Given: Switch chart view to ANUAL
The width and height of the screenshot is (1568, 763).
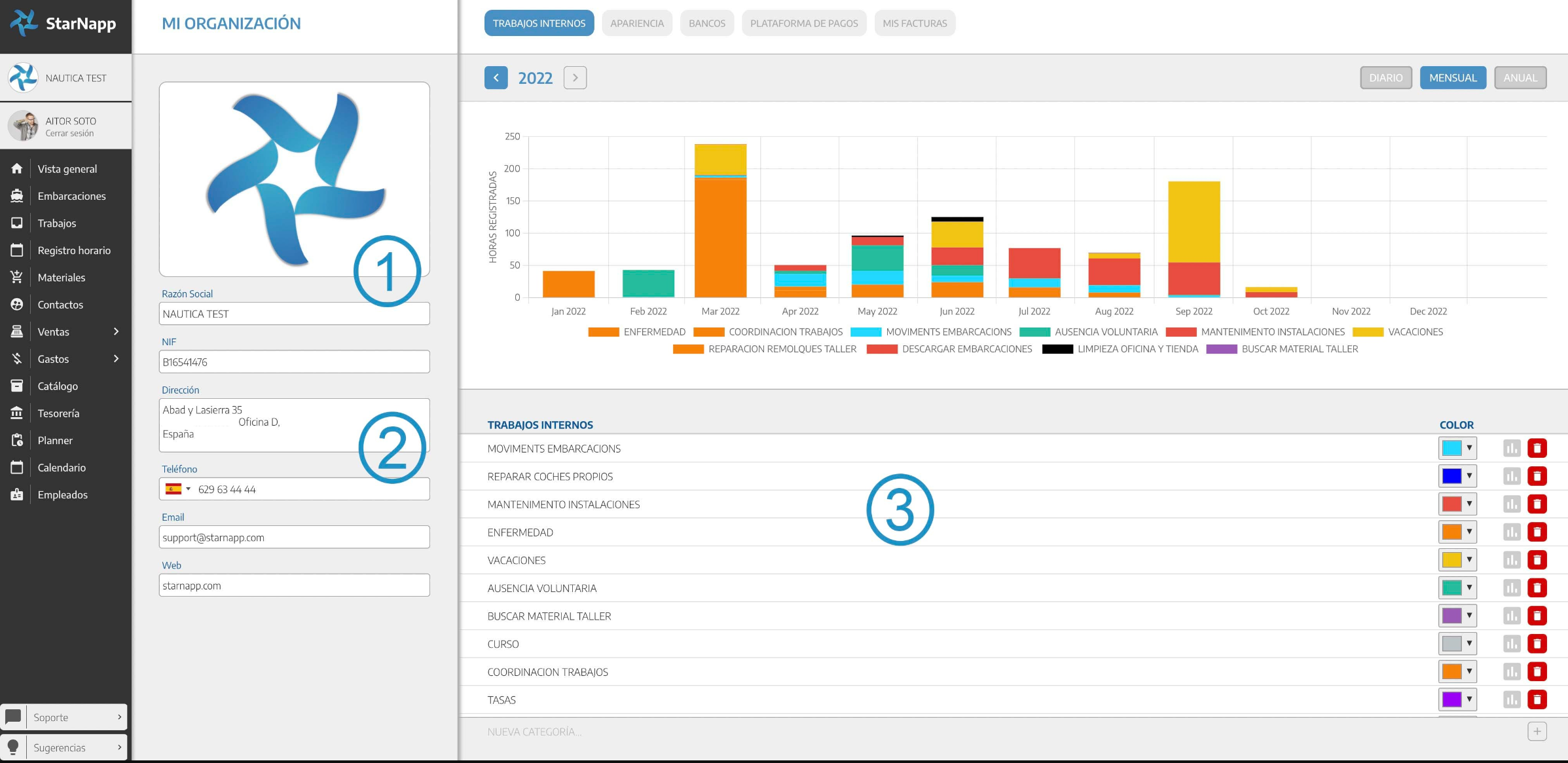Looking at the screenshot, I should point(1520,78).
